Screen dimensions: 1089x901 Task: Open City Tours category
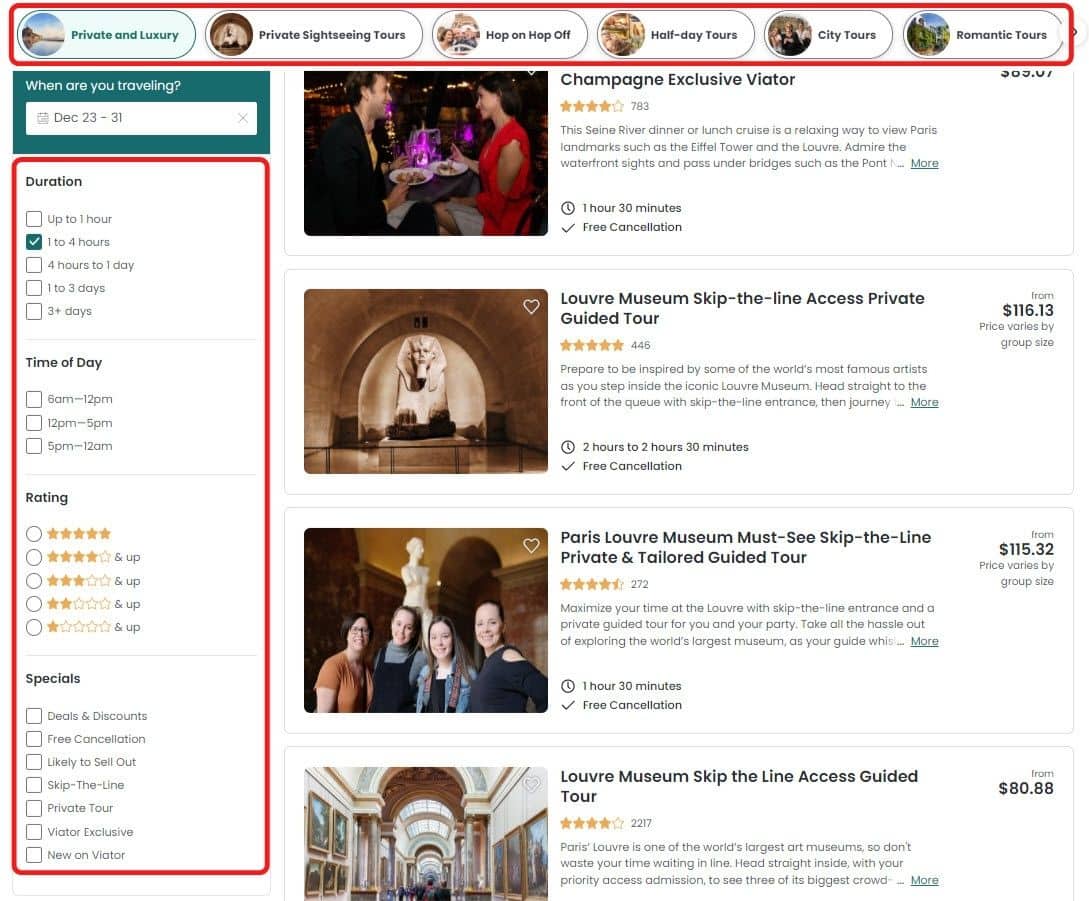coord(828,35)
